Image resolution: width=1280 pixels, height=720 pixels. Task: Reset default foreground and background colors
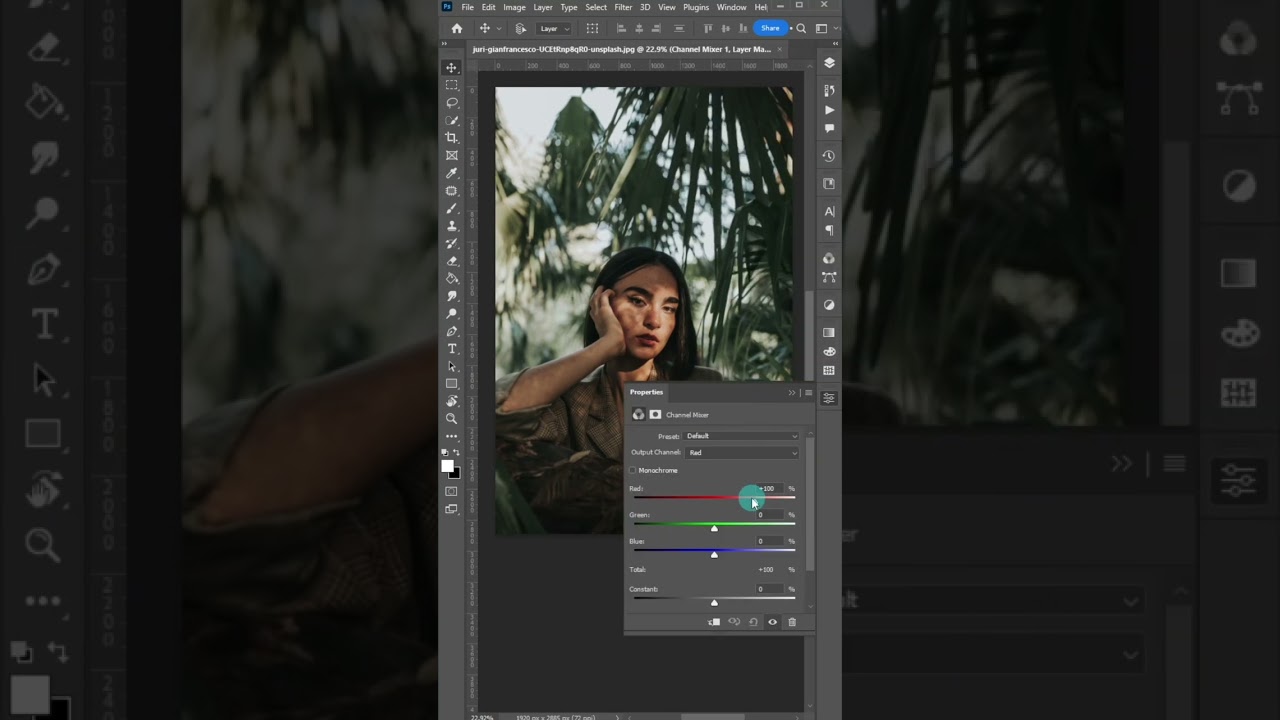[446, 453]
